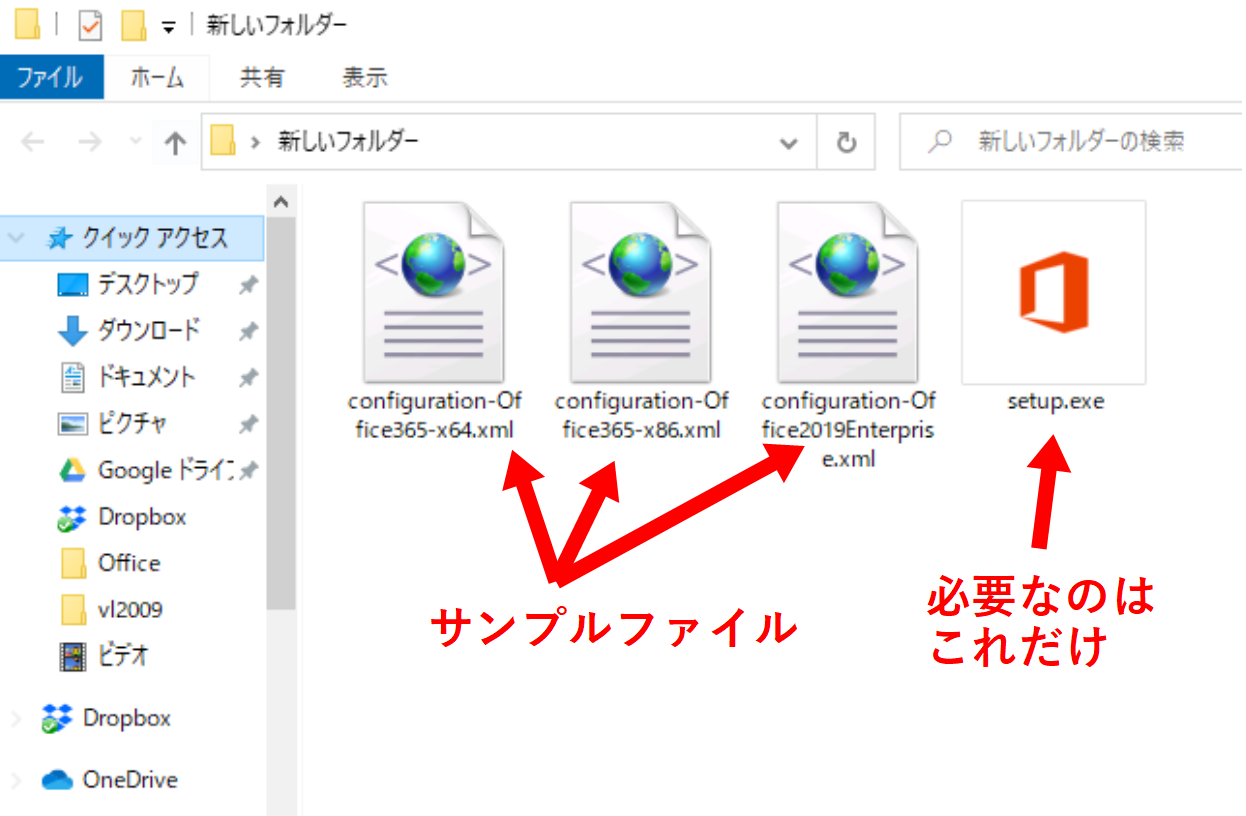Open the ファイル menu tab
This screenshot has height=816, width=1246.
[50, 78]
